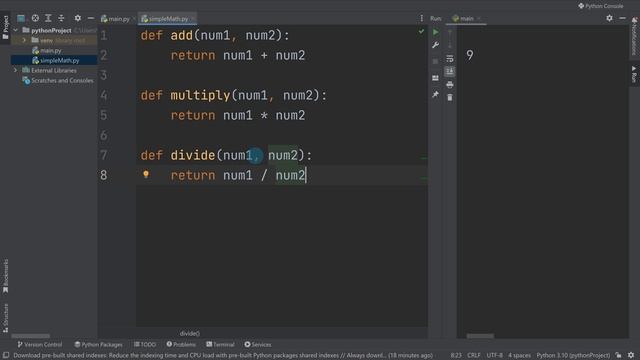Click def add function name on line 1
The height and width of the screenshot is (360, 640).
pyautogui.click(x=181, y=35)
